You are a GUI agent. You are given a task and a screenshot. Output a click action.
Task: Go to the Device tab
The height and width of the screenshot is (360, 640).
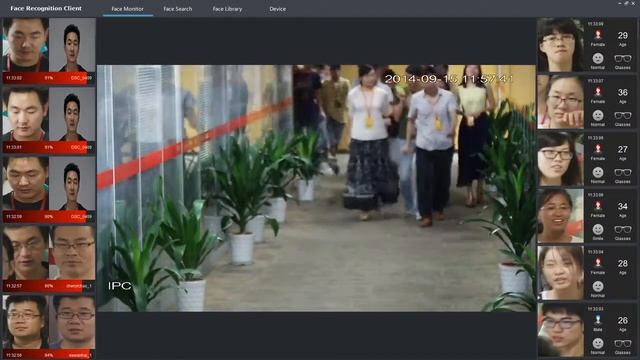[x=278, y=9]
